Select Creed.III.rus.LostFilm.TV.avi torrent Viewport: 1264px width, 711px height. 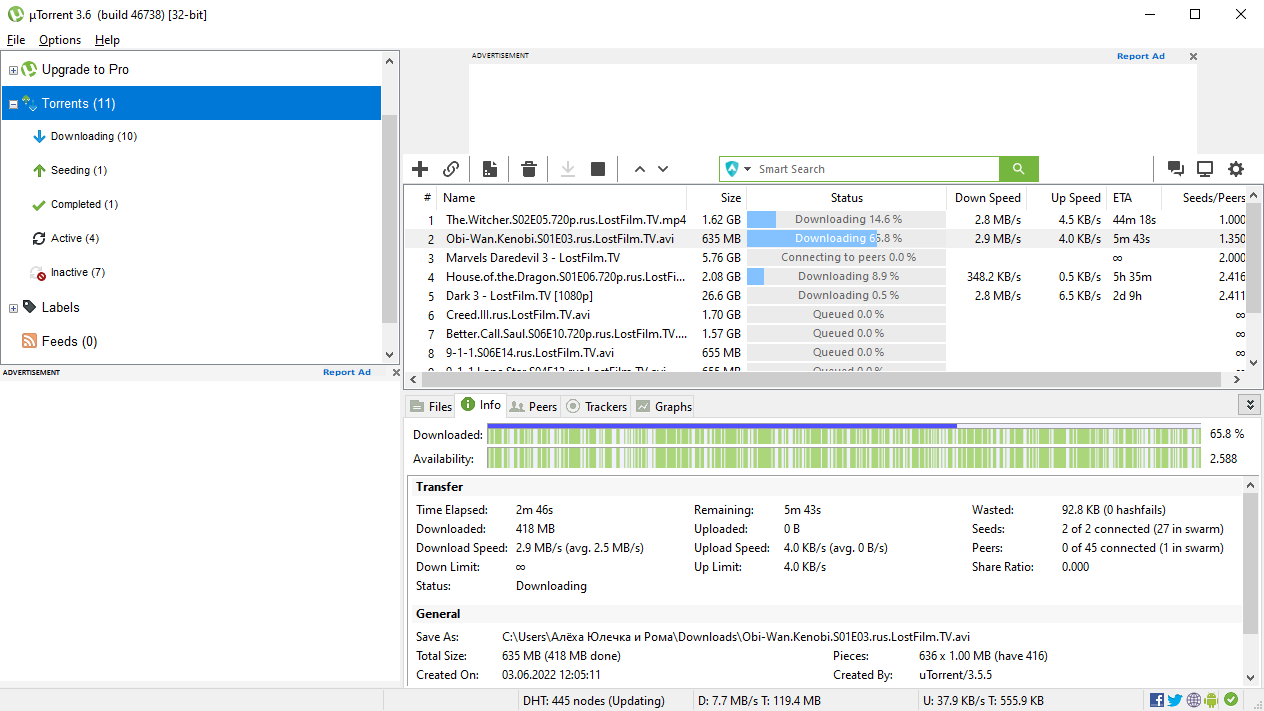825,314
